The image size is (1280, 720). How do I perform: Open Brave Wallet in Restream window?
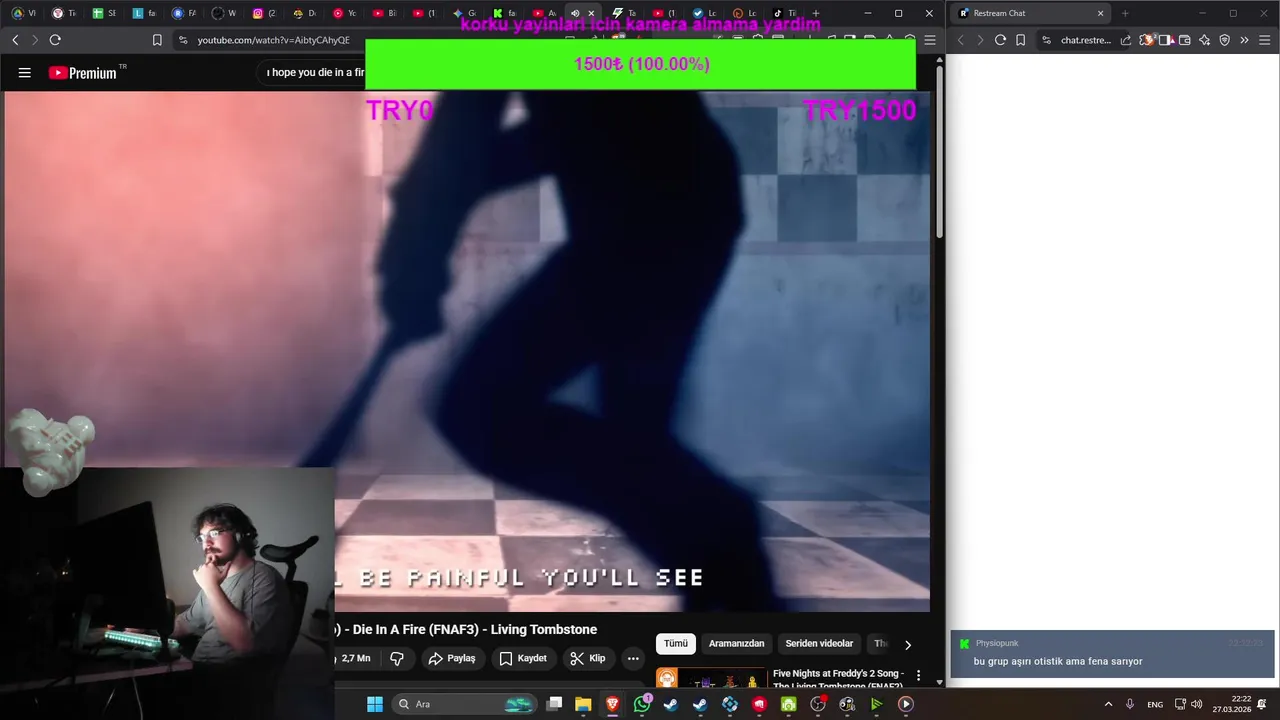(x=1185, y=40)
